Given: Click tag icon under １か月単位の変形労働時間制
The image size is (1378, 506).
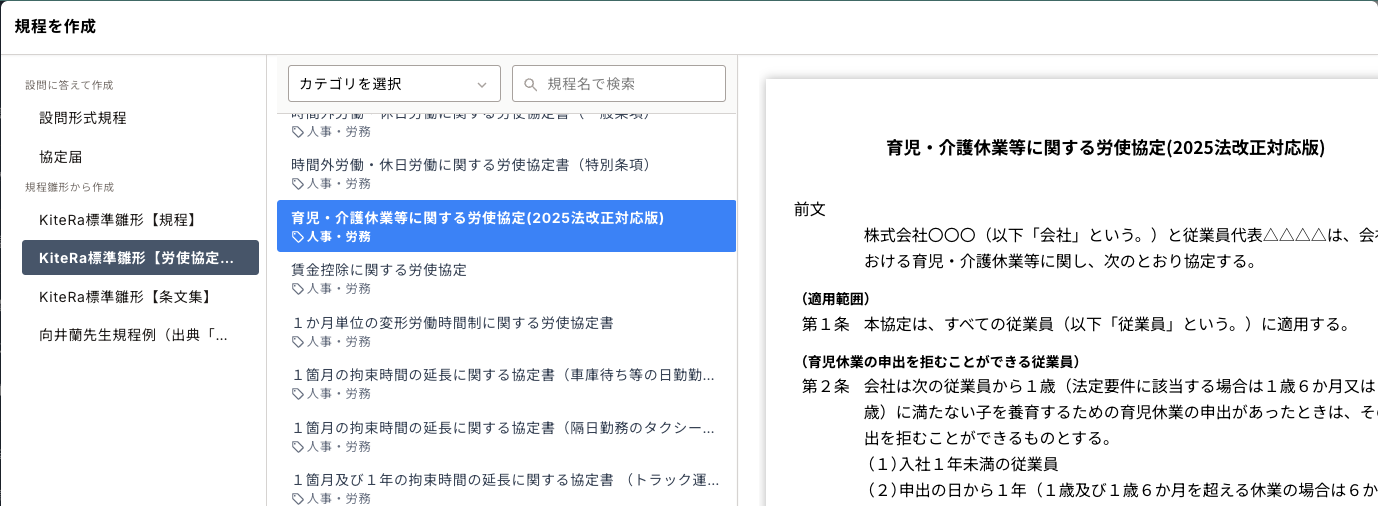Looking at the screenshot, I should click(297, 342).
